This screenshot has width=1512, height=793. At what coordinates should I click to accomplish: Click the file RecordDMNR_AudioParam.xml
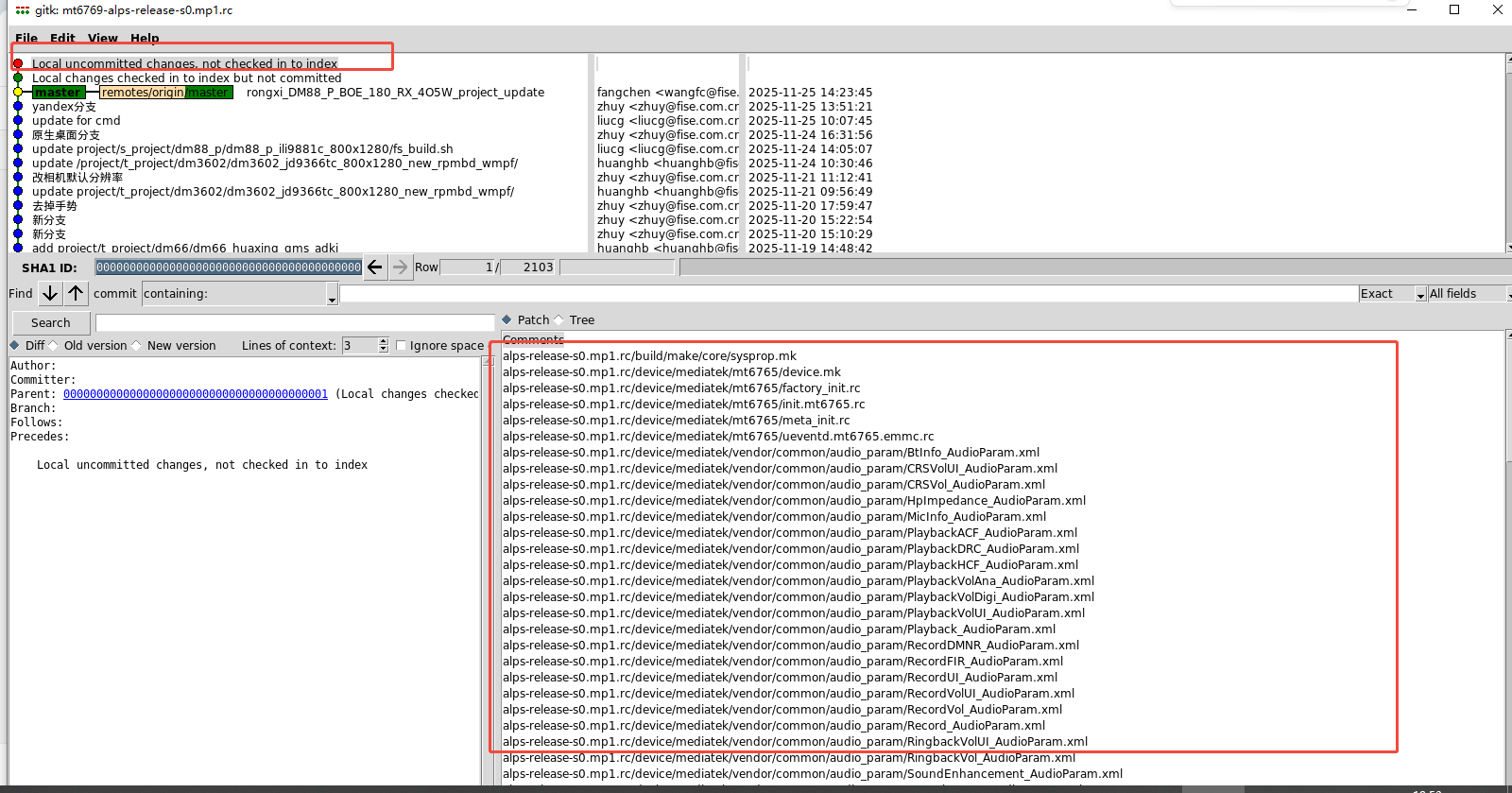pyautogui.click(x=791, y=646)
